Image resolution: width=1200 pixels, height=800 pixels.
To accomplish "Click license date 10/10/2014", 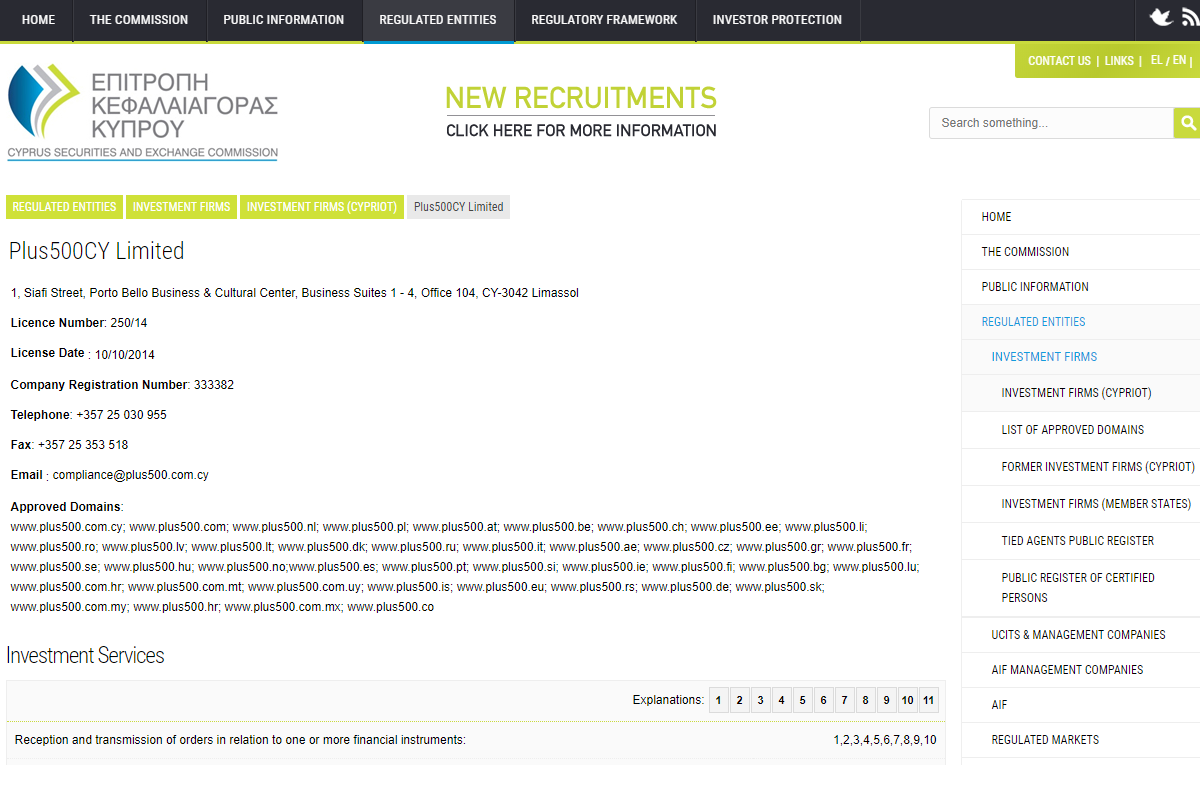I will [125, 355].
